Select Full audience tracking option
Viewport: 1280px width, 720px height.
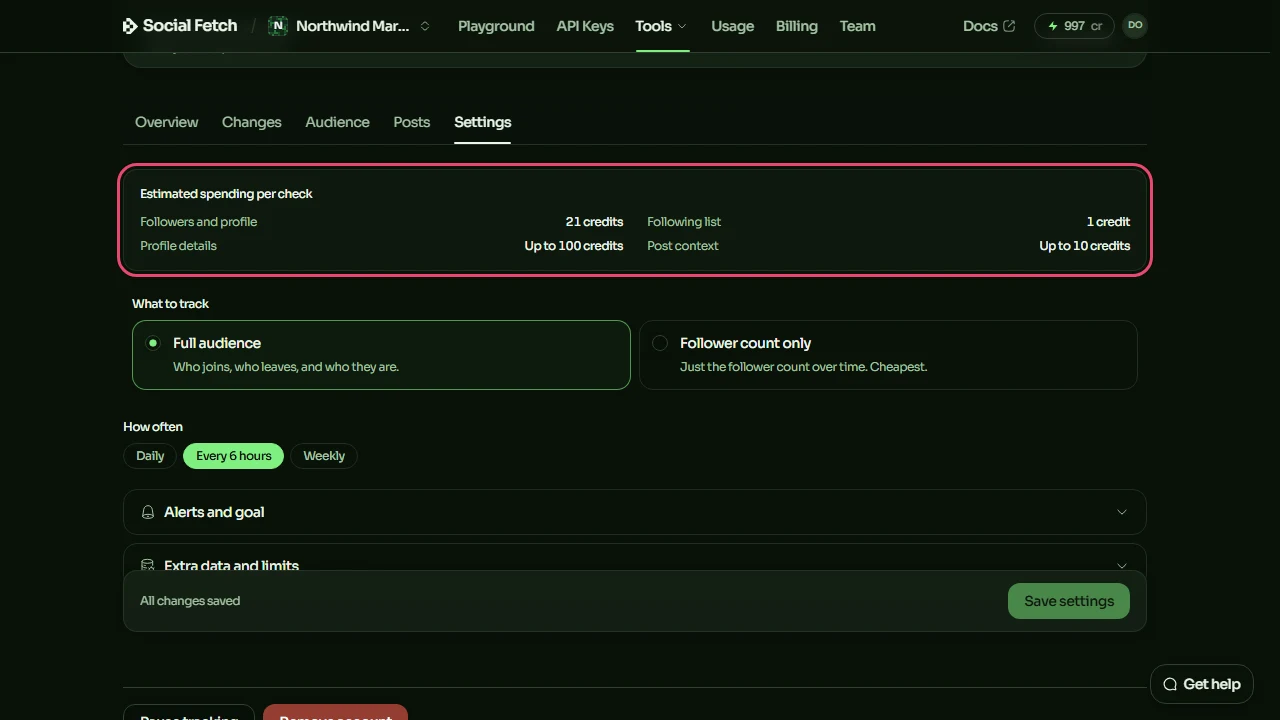(381, 354)
